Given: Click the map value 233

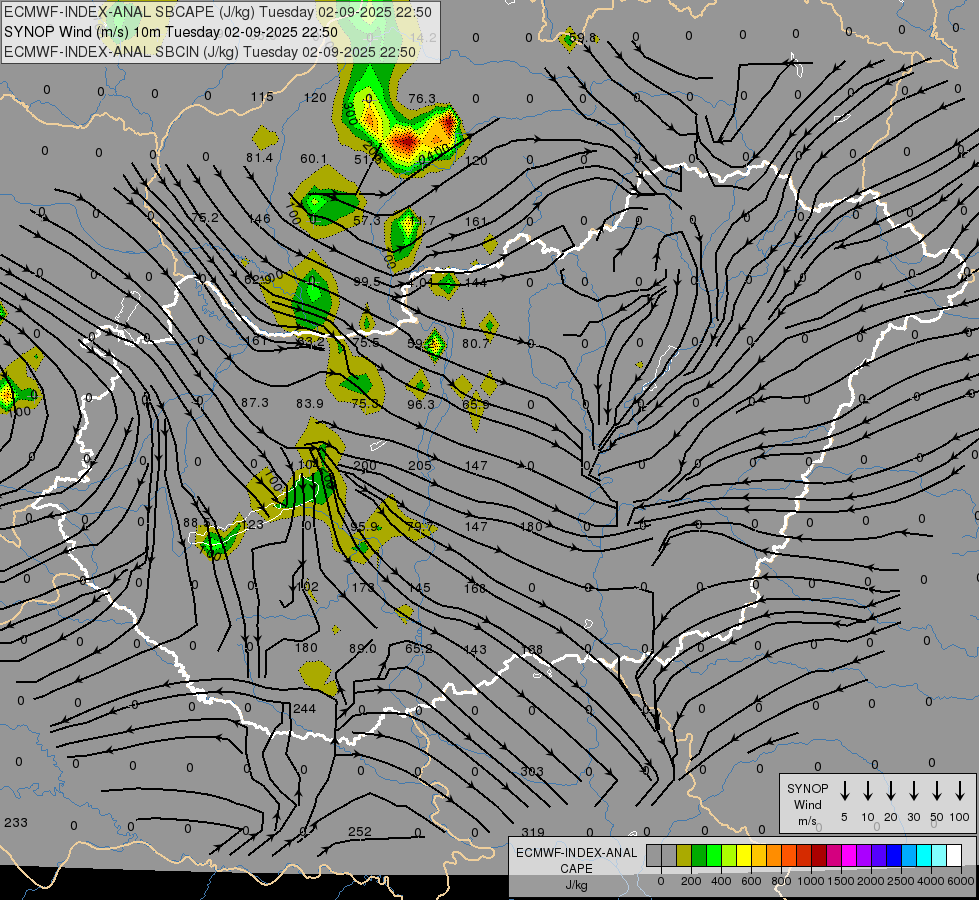Looking at the screenshot, I should (x=16, y=823).
